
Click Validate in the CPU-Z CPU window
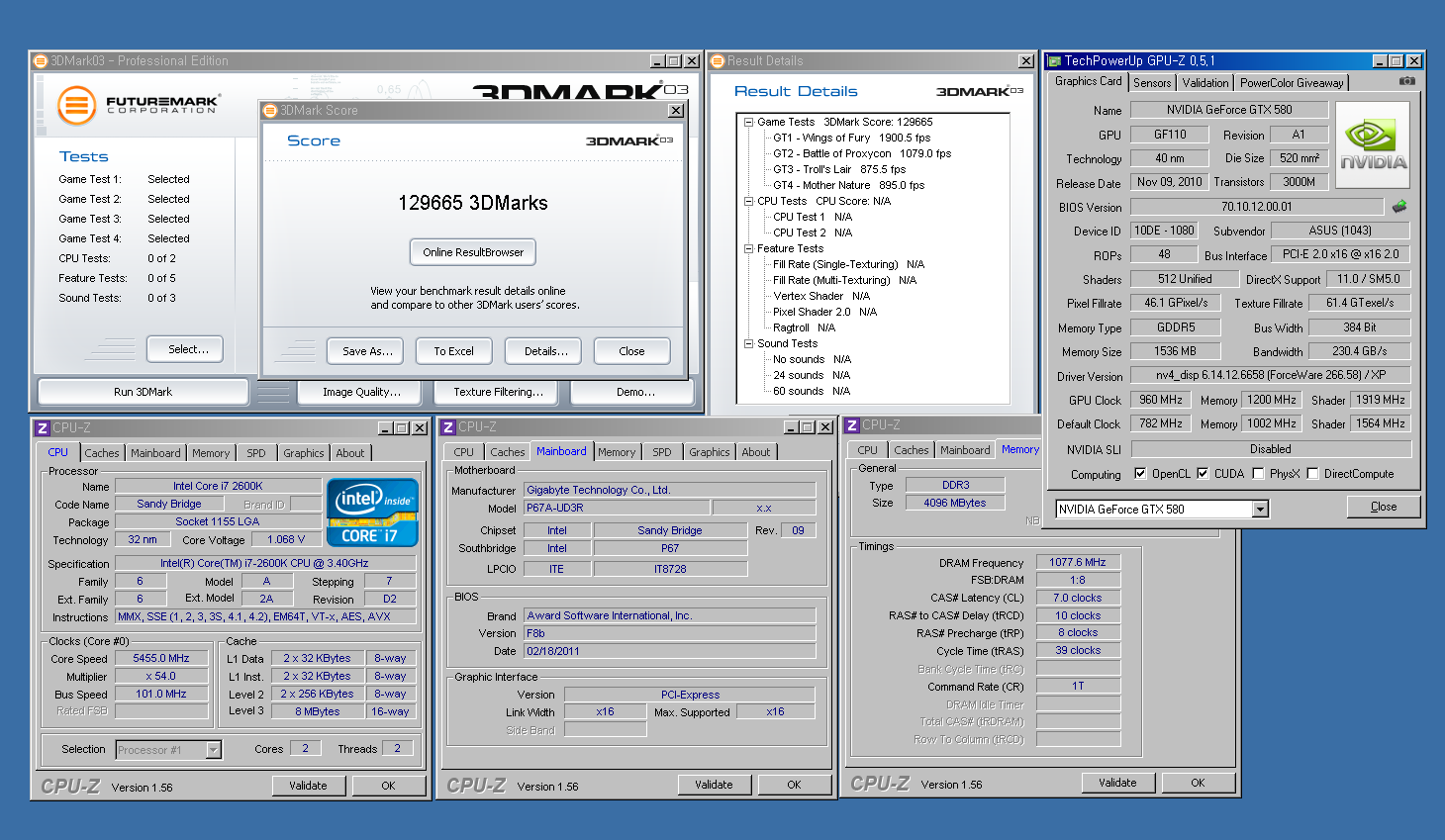tap(308, 786)
